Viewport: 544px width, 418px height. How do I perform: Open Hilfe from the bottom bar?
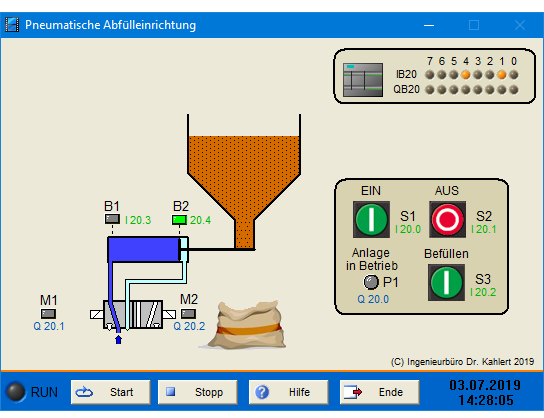288,392
